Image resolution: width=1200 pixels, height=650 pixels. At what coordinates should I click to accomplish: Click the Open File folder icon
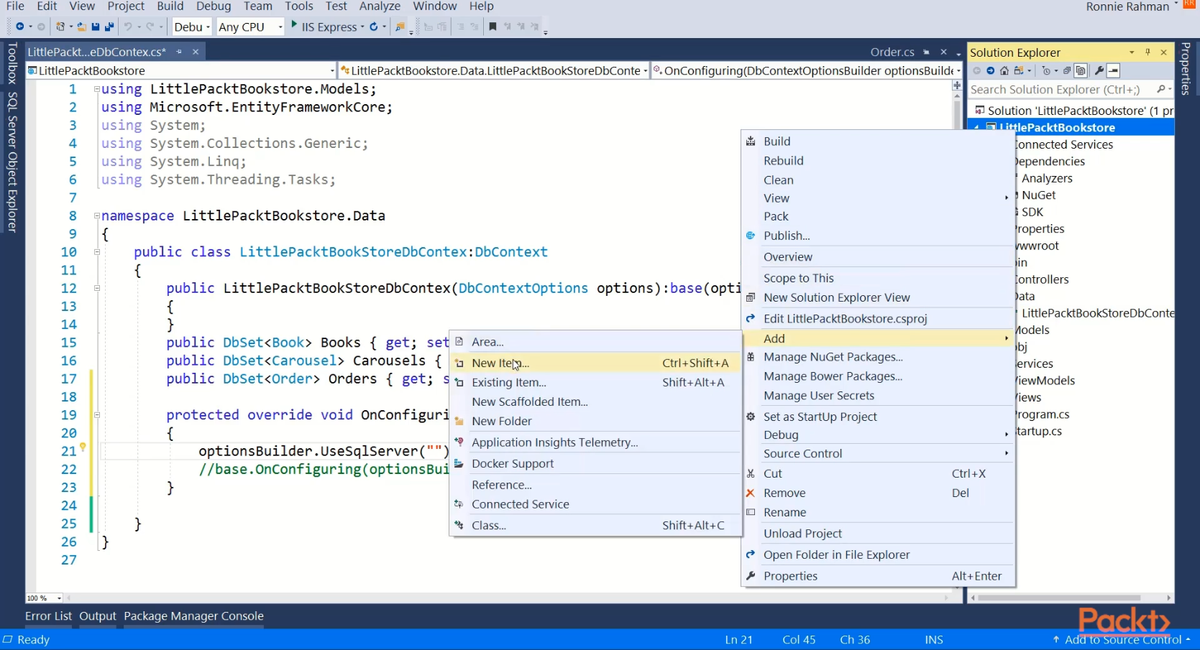click(x=81, y=27)
